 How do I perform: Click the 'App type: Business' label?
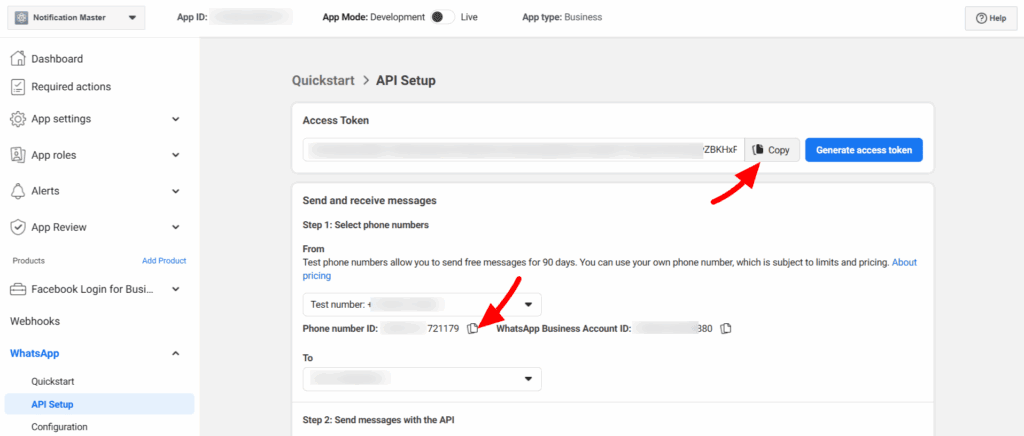coord(562,17)
